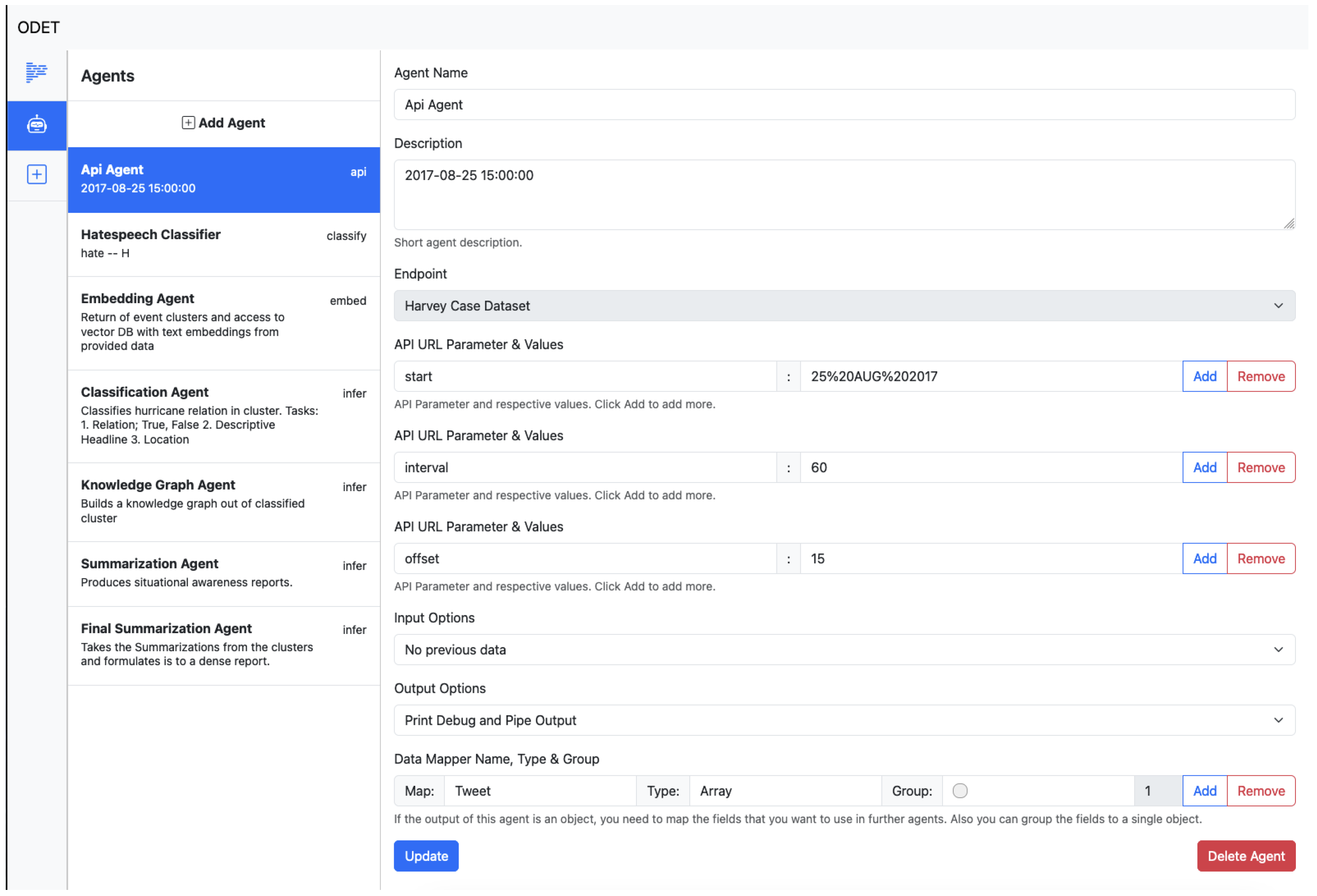Viewport: 1317px width, 896px height.
Task: Open the pipeline view sidebar icon
Action: [x=36, y=73]
